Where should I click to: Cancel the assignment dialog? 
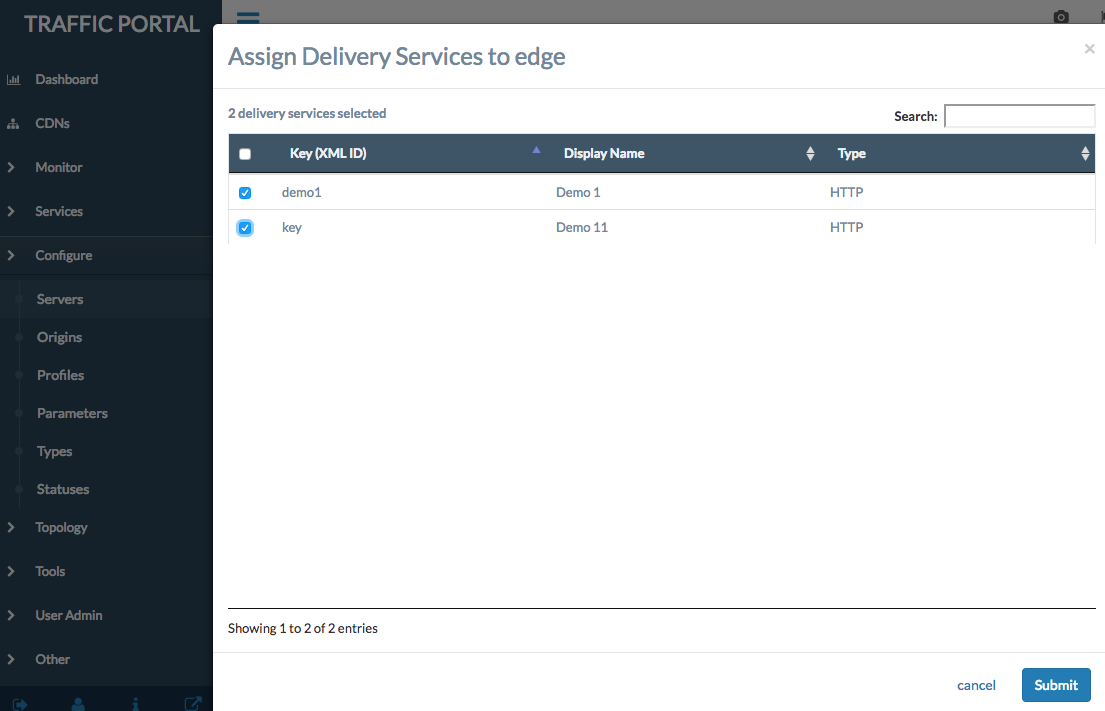976,685
